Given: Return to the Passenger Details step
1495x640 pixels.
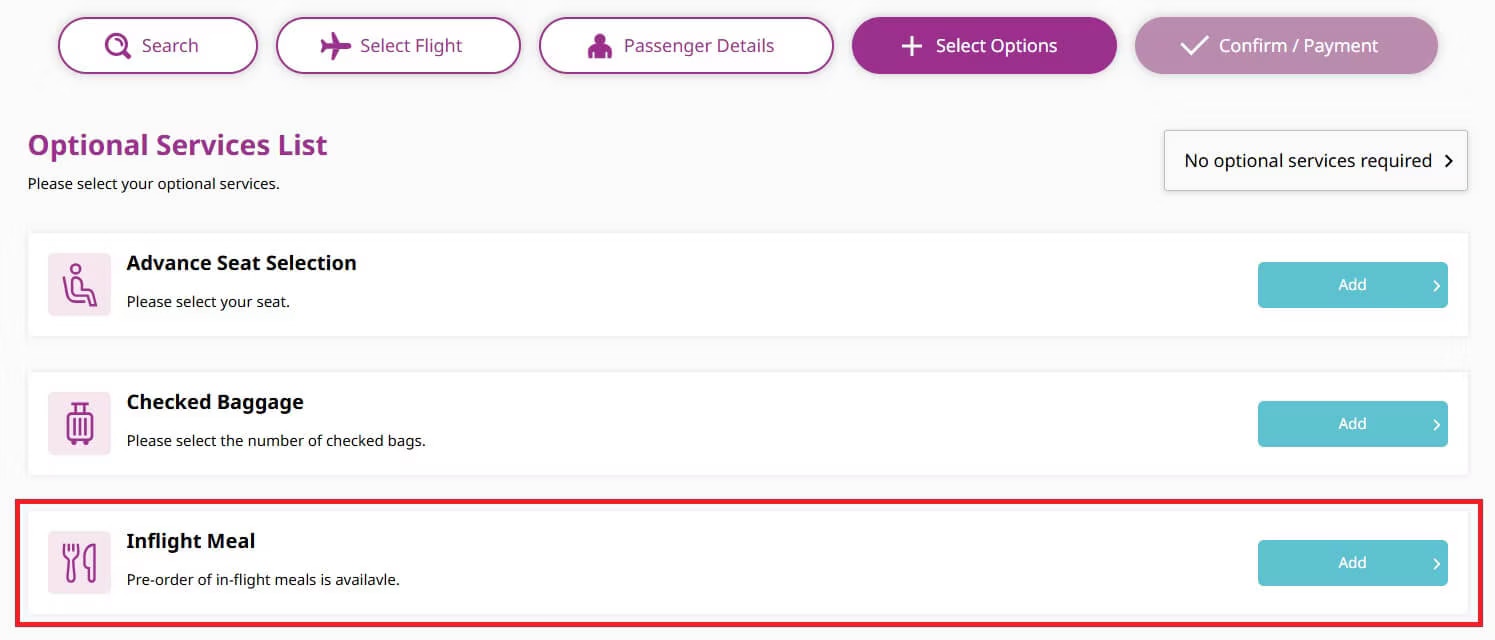Looking at the screenshot, I should (686, 46).
